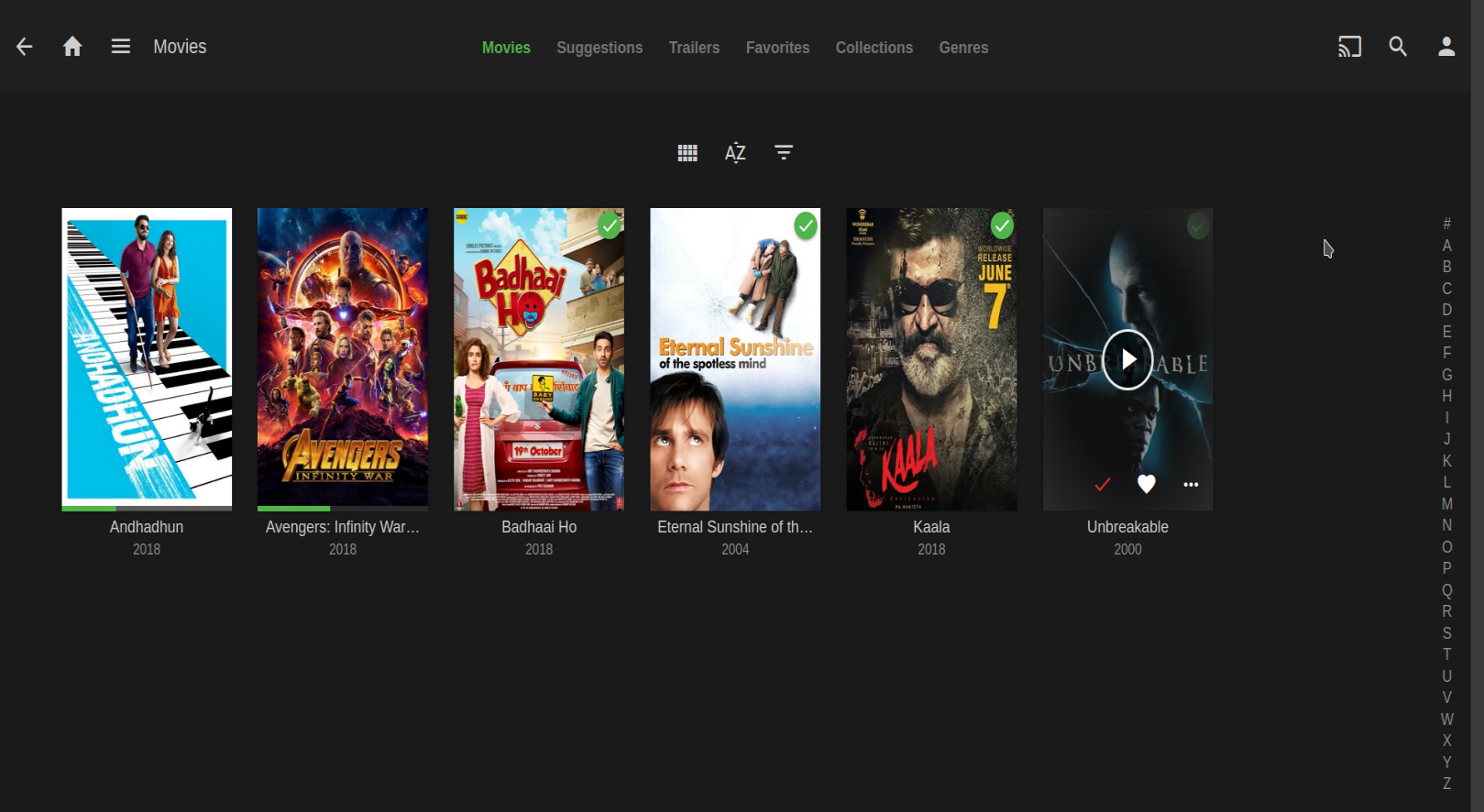Switch to the Favorites tab
Image resolution: width=1484 pixels, height=812 pixels.
777,48
